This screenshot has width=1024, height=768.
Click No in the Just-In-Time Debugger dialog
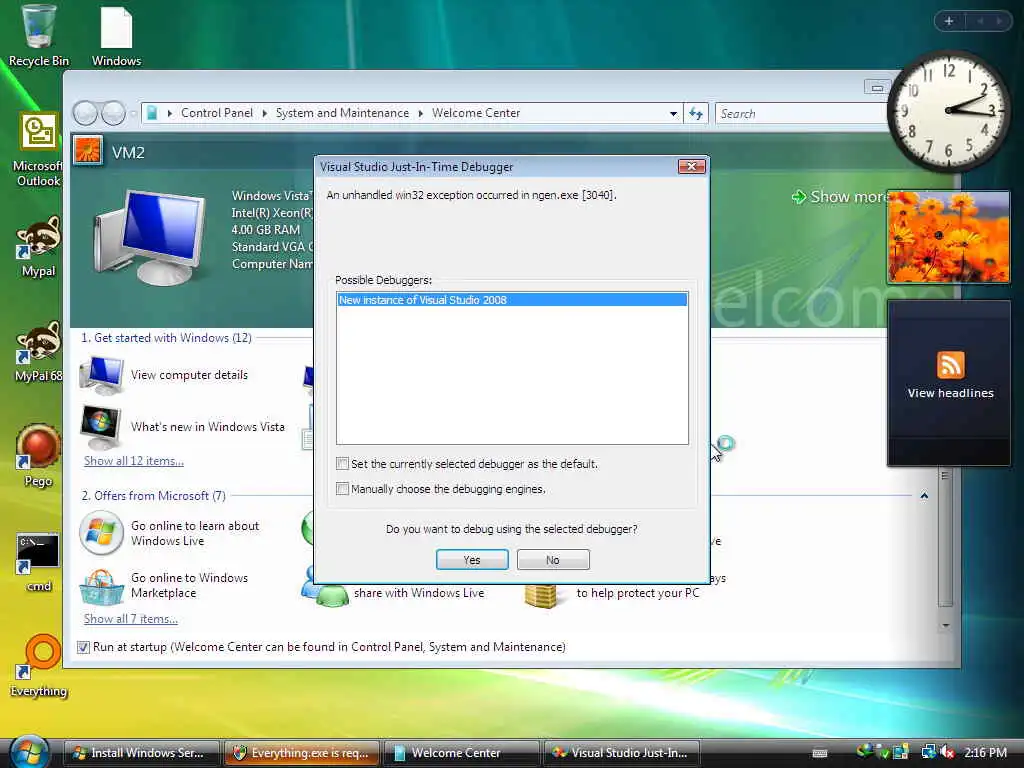coord(553,560)
